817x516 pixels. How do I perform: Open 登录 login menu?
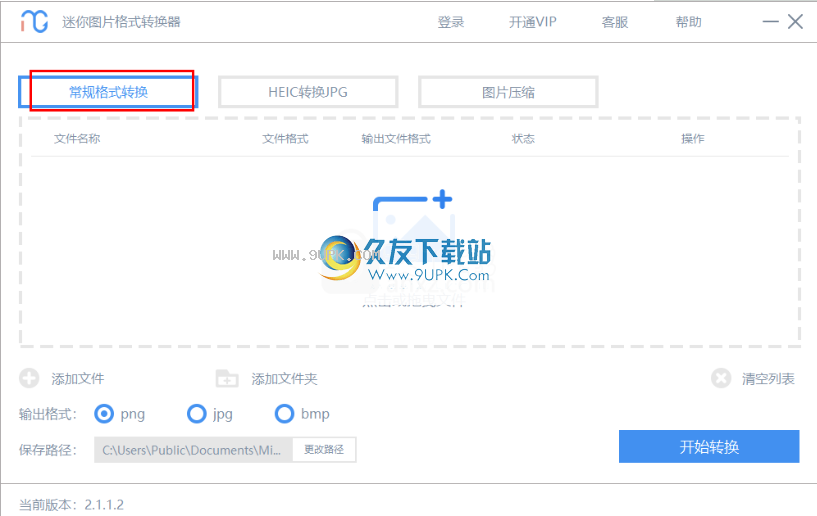451,22
